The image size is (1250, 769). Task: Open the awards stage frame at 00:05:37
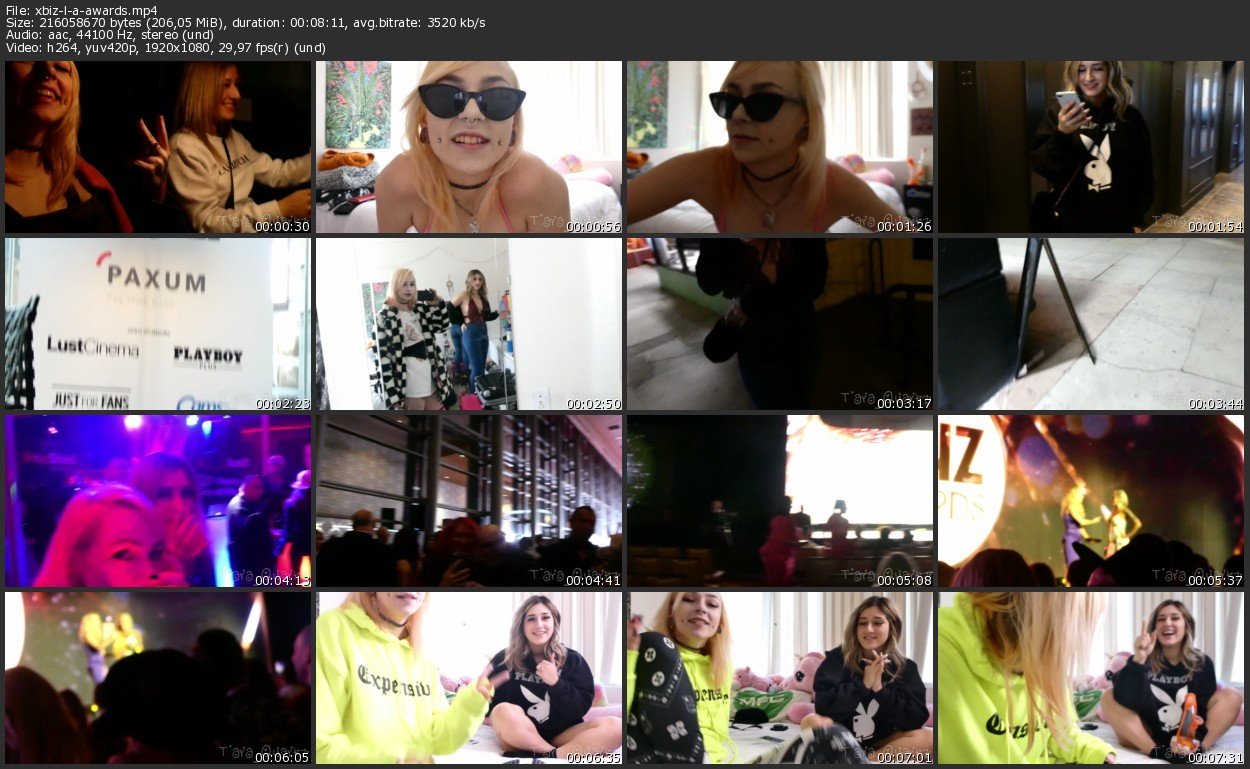point(1091,501)
